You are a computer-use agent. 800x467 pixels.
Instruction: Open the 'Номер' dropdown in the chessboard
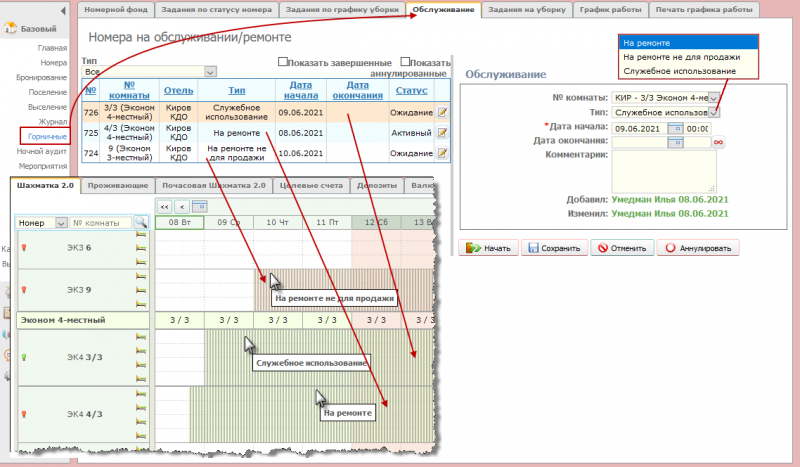[x=61, y=222]
